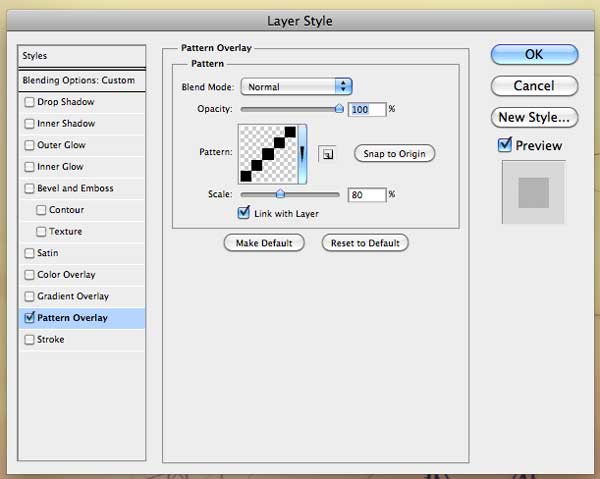Image resolution: width=600 pixels, height=479 pixels.
Task: Click the Scale slider handle
Action: 280,194
